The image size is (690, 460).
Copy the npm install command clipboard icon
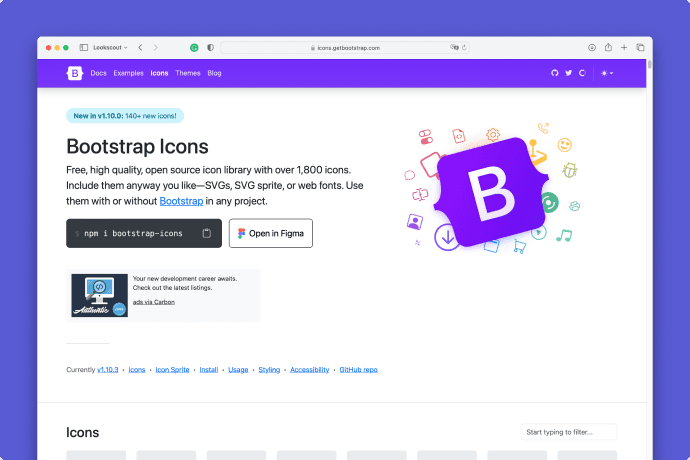(206, 233)
